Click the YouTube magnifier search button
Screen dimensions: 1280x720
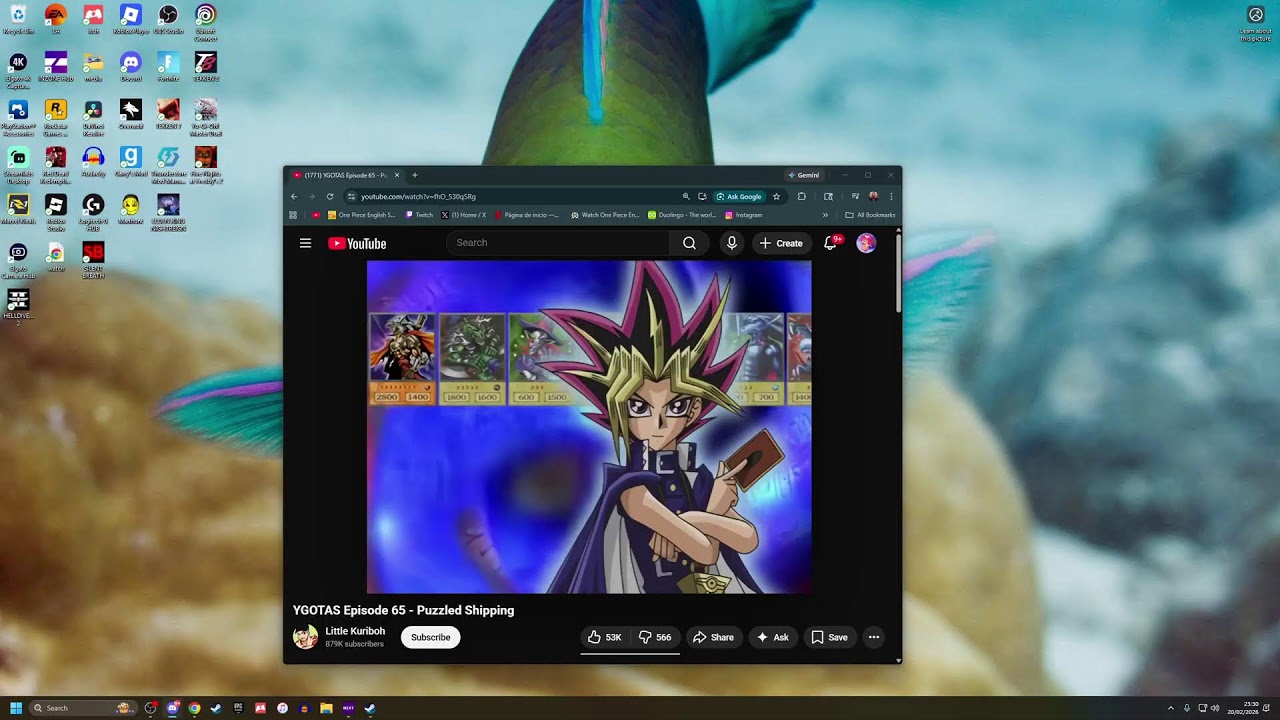(x=689, y=243)
